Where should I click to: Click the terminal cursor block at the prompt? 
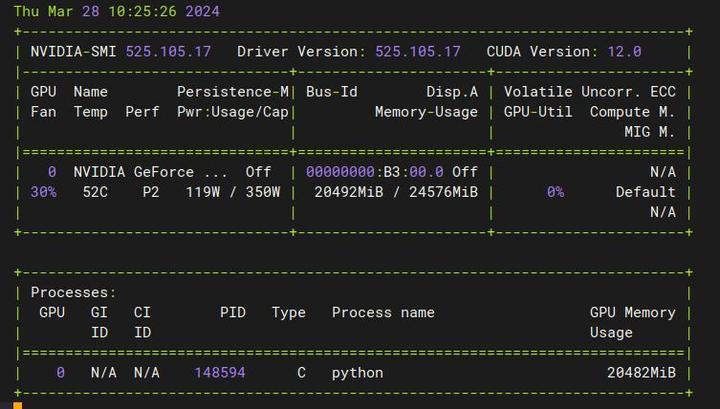[x=17, y=404]
